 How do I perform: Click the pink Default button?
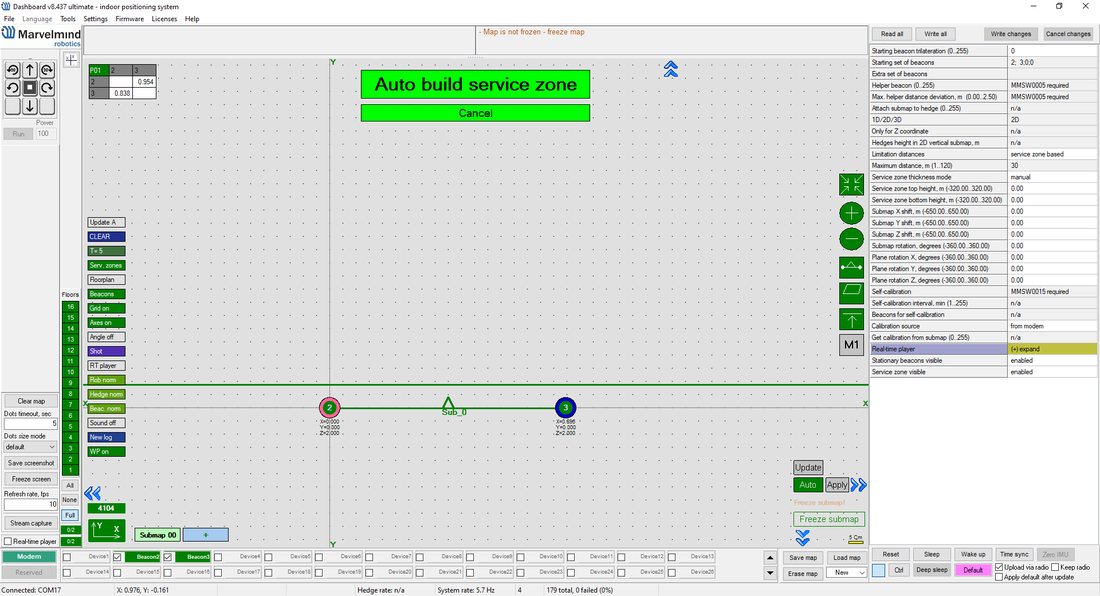coord(973,570)
